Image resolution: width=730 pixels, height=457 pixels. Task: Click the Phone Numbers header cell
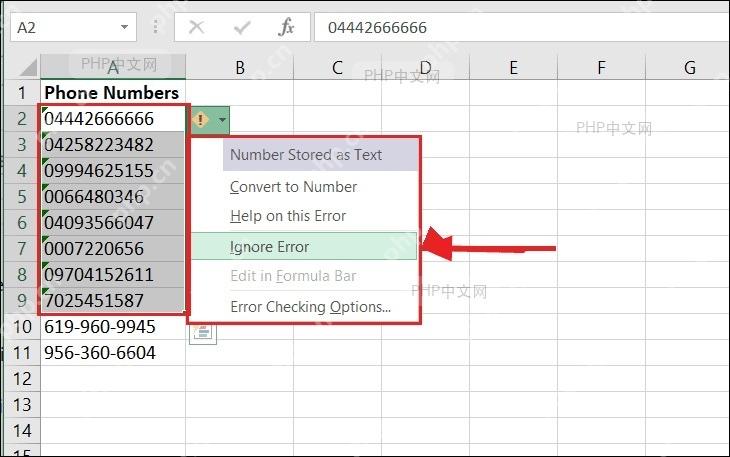point(113,93)
